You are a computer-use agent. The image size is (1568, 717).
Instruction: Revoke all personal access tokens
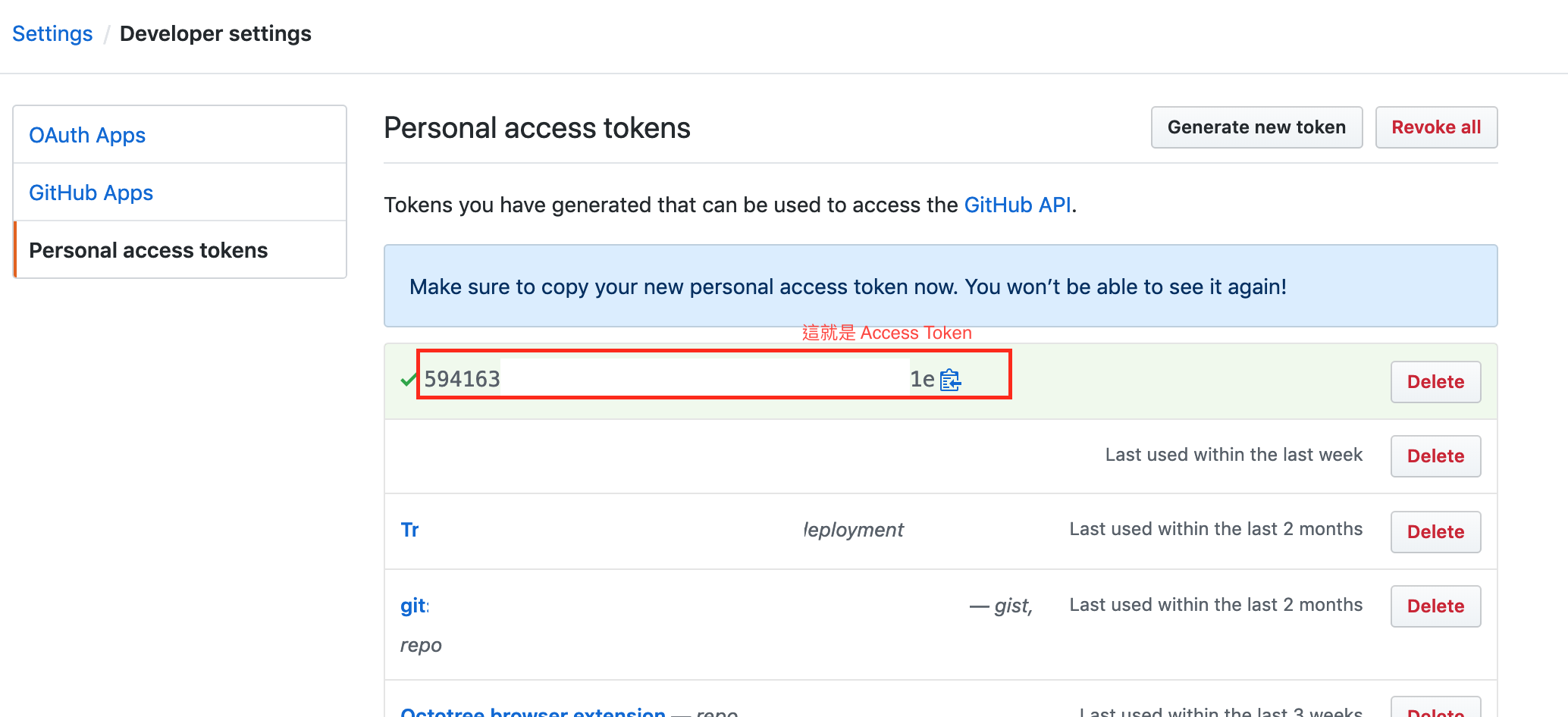coord(1435,127)
